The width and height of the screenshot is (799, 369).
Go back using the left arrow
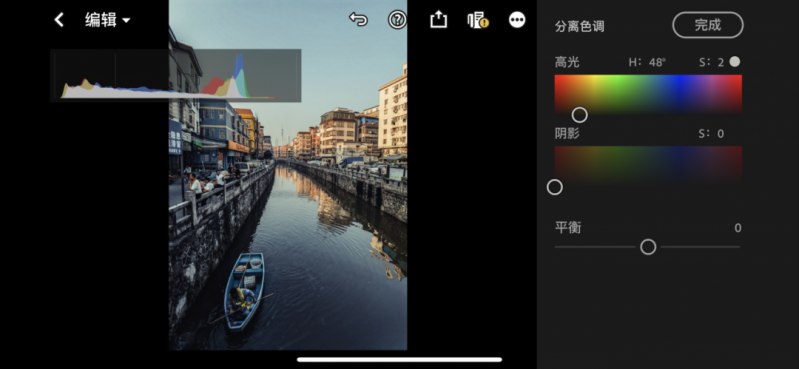[x=59, y=20]
